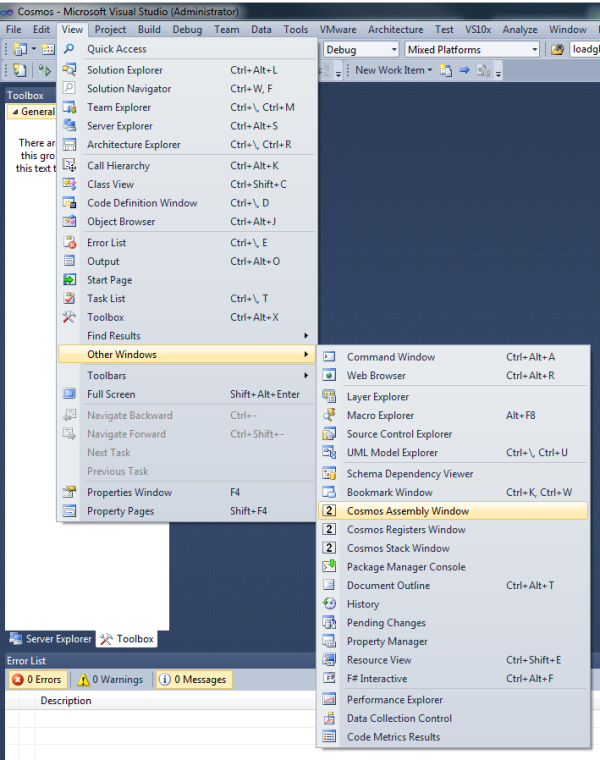Click the Web Browser icon in submenu
Viewport: 600px width, 760px height.
click(329, 375)
